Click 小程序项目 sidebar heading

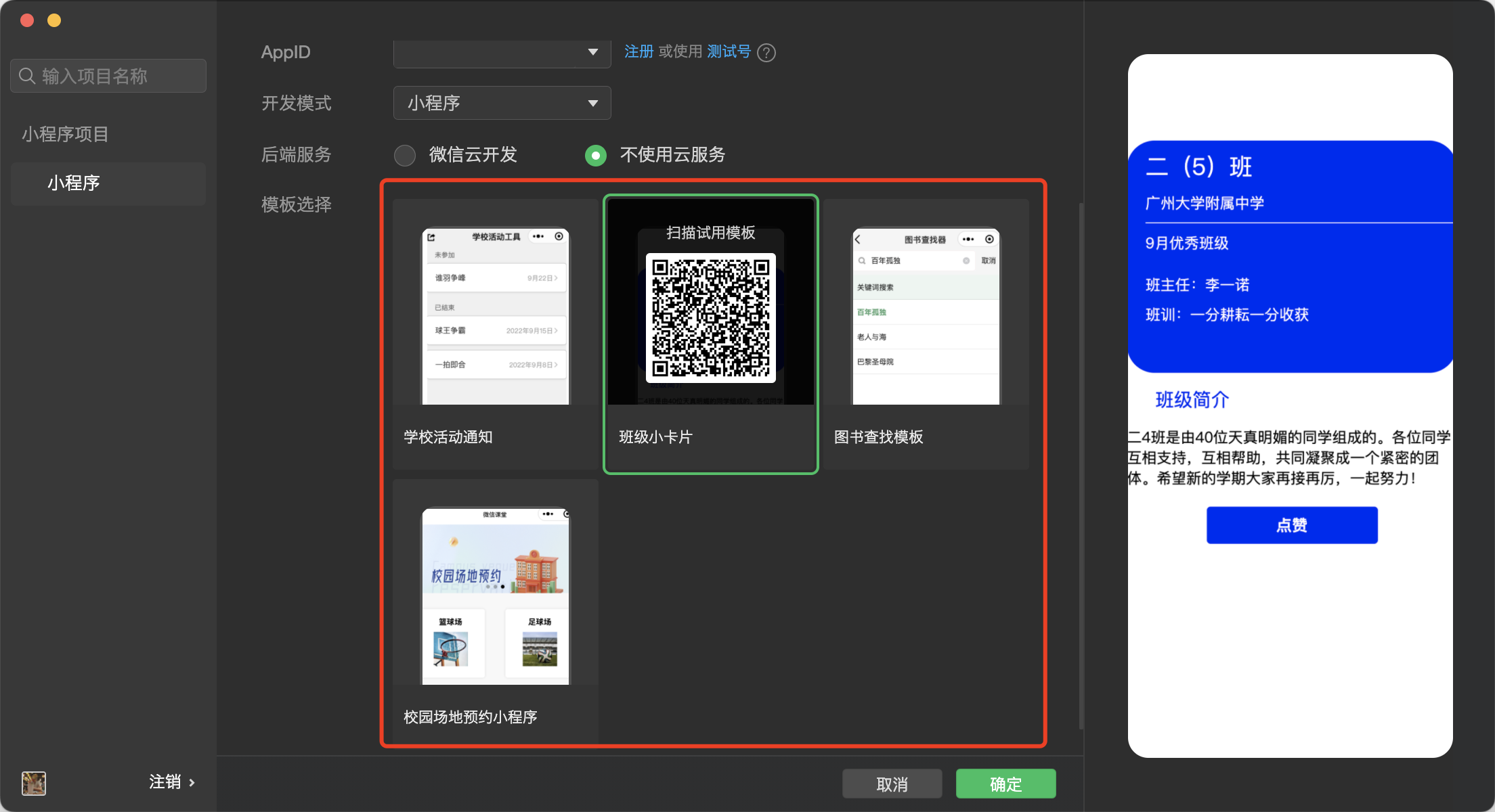click(65, 134)
